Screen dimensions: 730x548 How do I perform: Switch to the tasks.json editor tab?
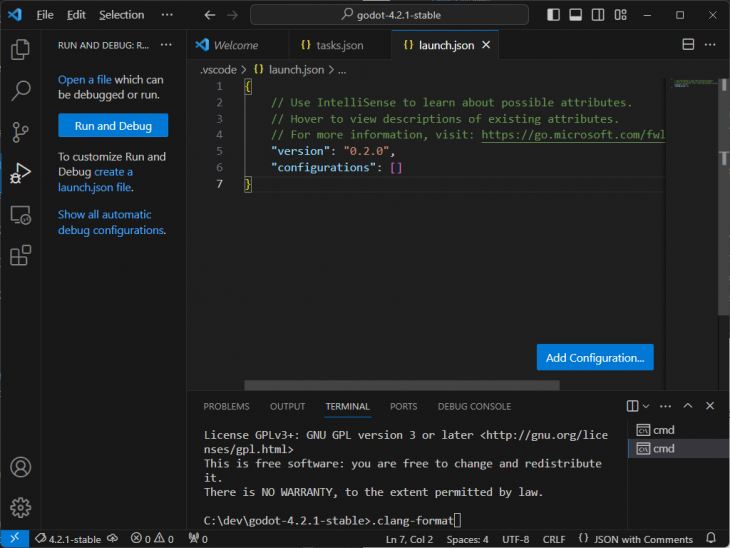[x=333, y=45]
